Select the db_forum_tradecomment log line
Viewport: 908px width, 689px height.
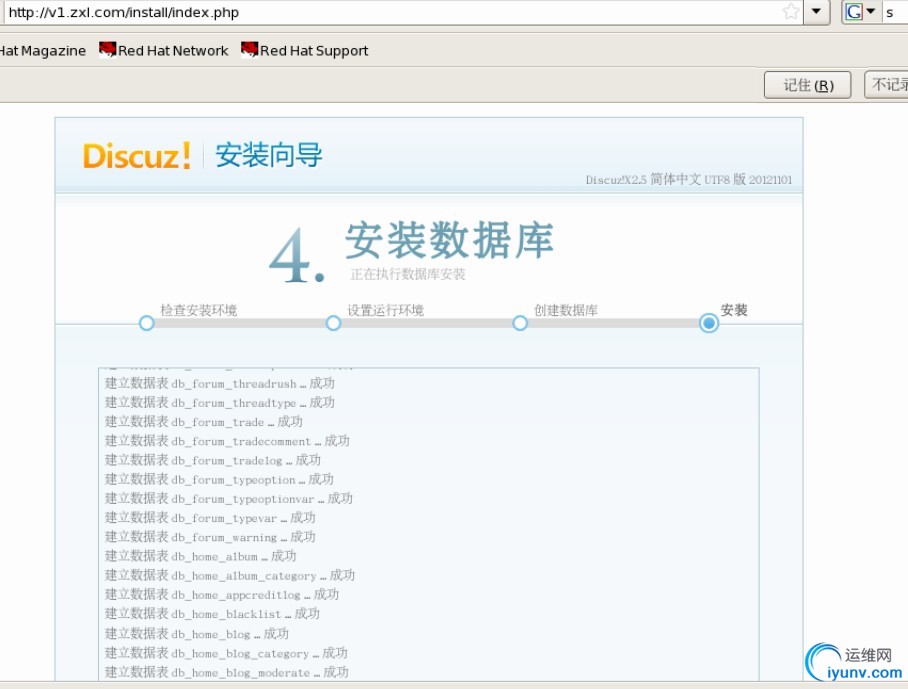(227, 441)
